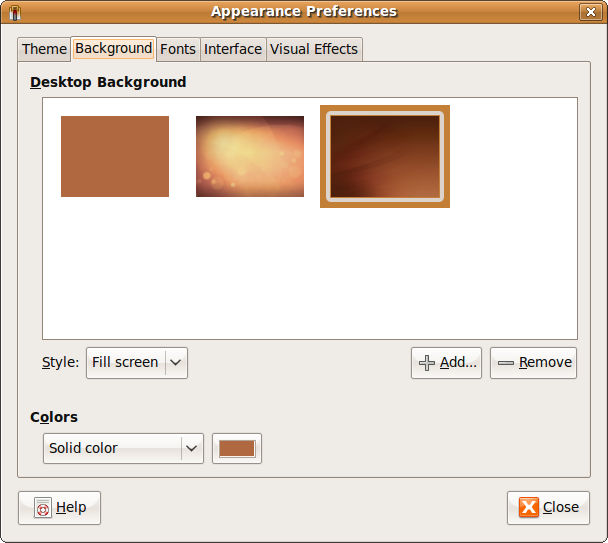Select the dark brown highlighted wallpaper
The height and width of the screenshot is (543, 608).
[x=385, y=156]
